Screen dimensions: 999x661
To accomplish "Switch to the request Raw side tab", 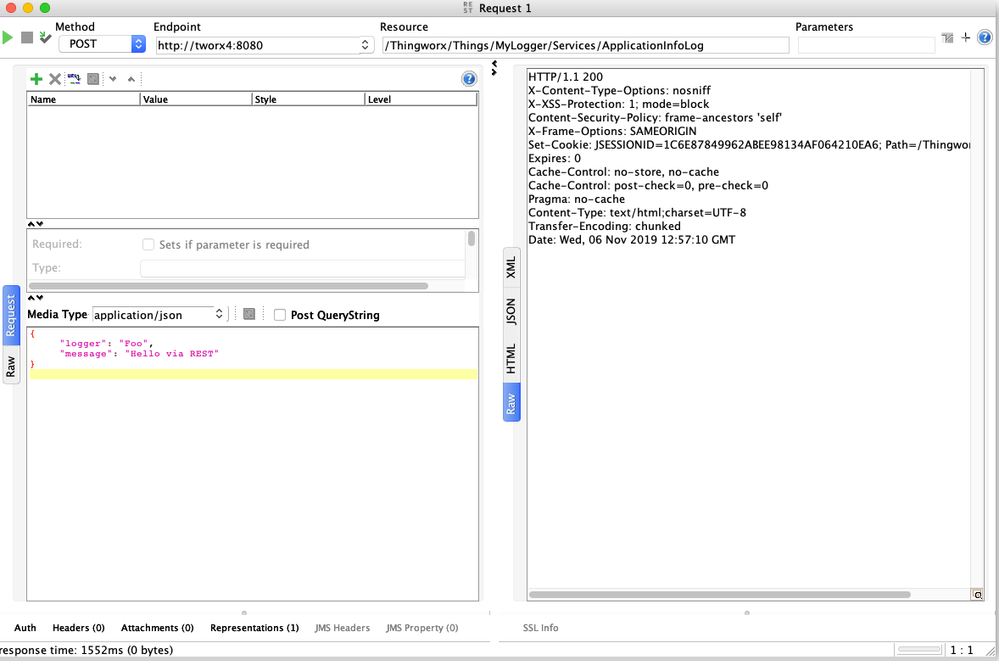I will 11,367.
